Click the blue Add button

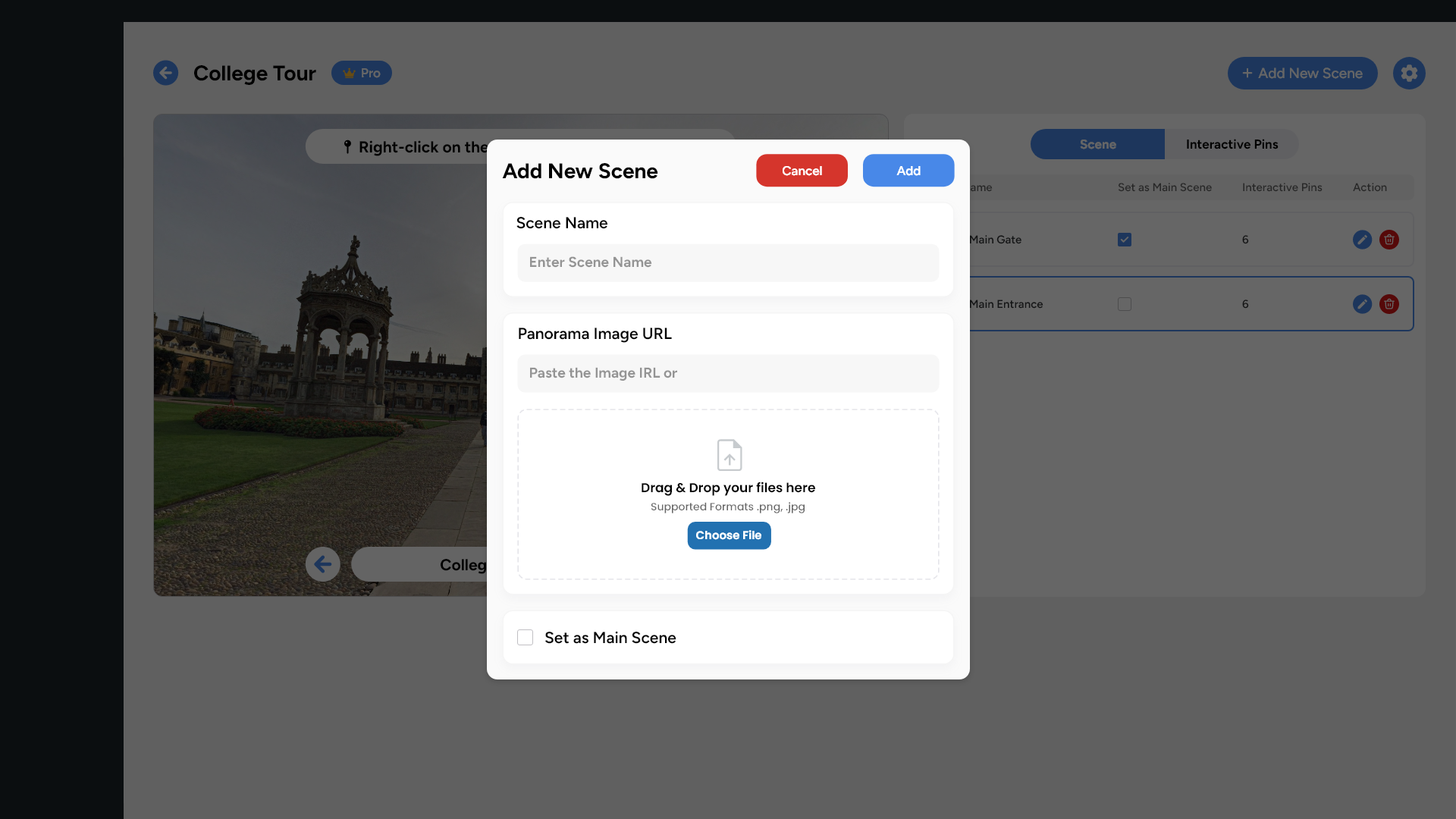[908, 171]
